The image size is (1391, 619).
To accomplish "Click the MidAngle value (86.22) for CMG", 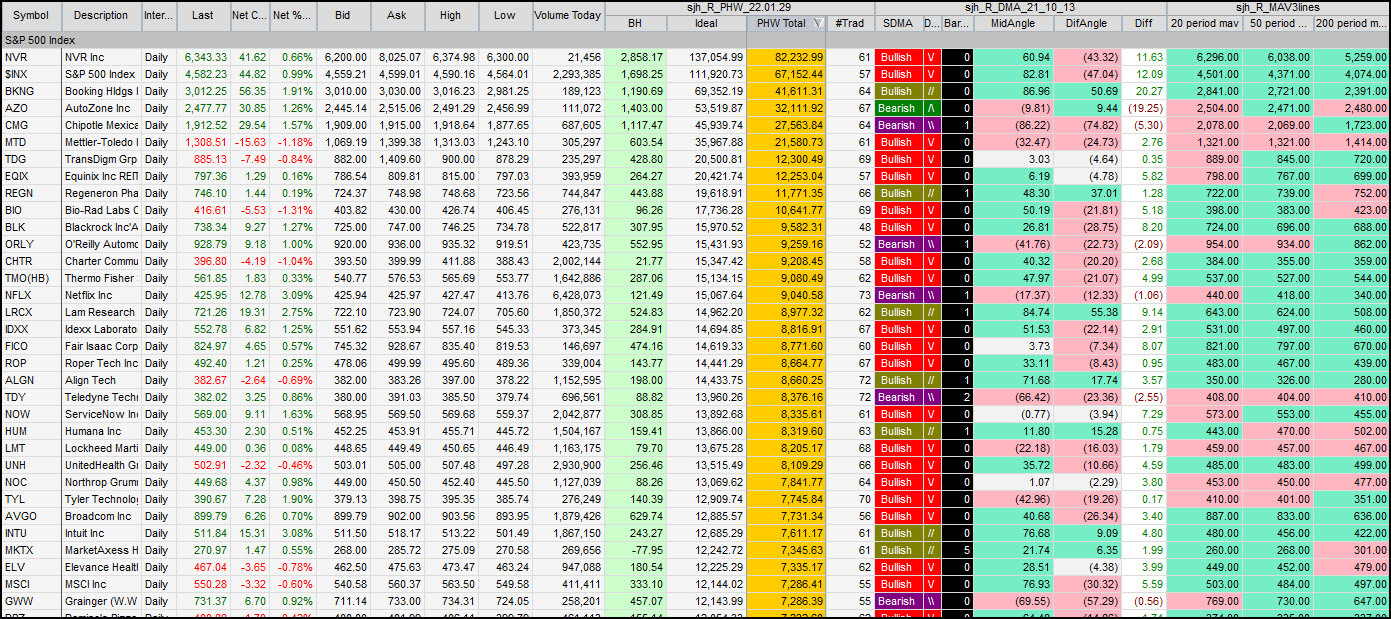I will point(1013,125).
